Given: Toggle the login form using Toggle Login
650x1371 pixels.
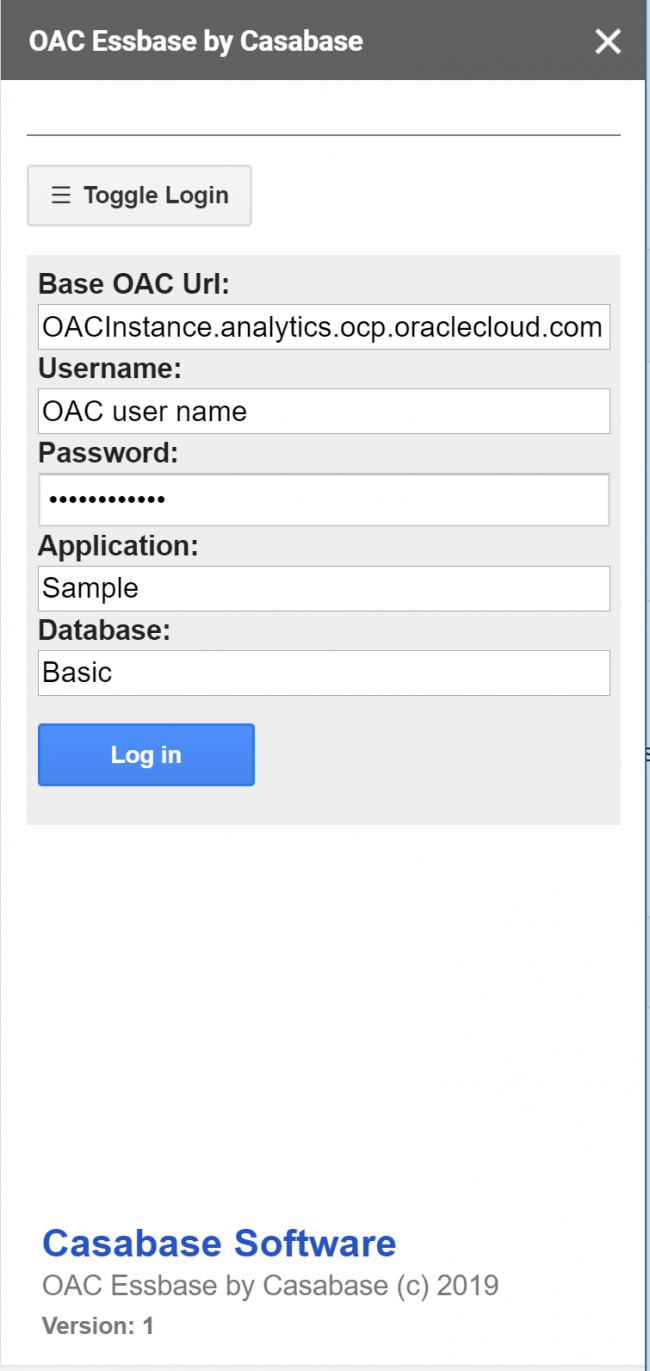Looking at the screenshot, I should pos(139,195).
